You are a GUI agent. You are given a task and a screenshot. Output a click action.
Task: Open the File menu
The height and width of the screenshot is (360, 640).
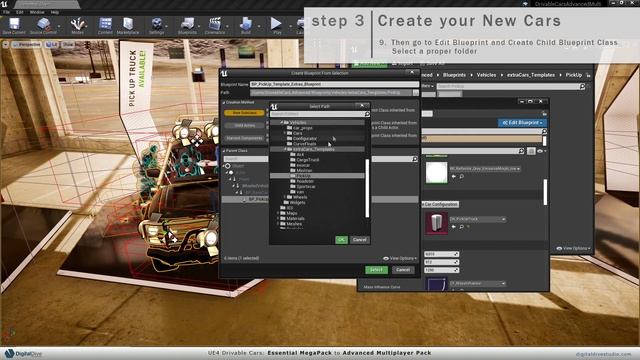(7, 12)
